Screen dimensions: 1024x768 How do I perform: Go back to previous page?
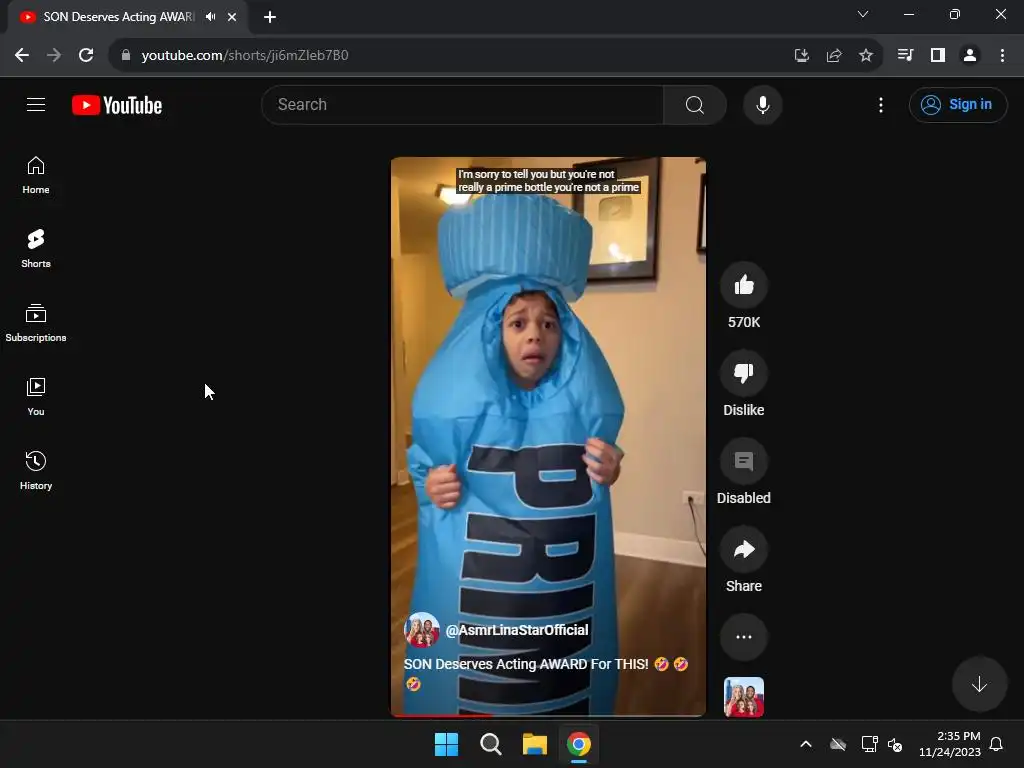22,56
